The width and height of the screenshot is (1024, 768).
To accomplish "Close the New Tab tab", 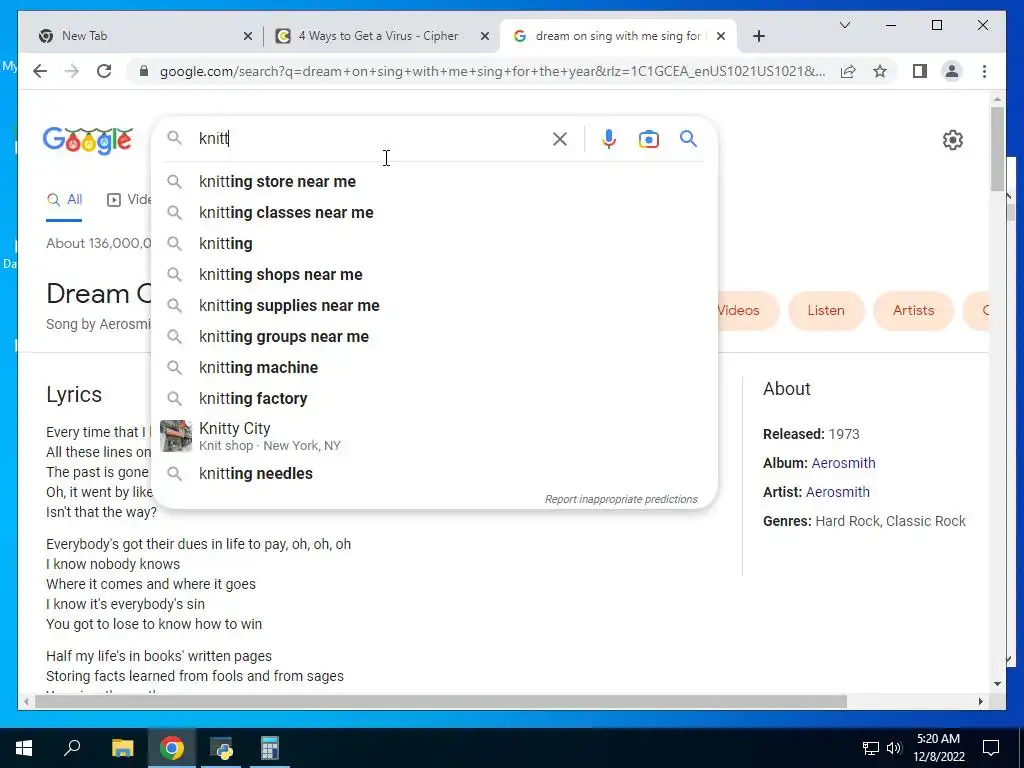I will point(248,36).
